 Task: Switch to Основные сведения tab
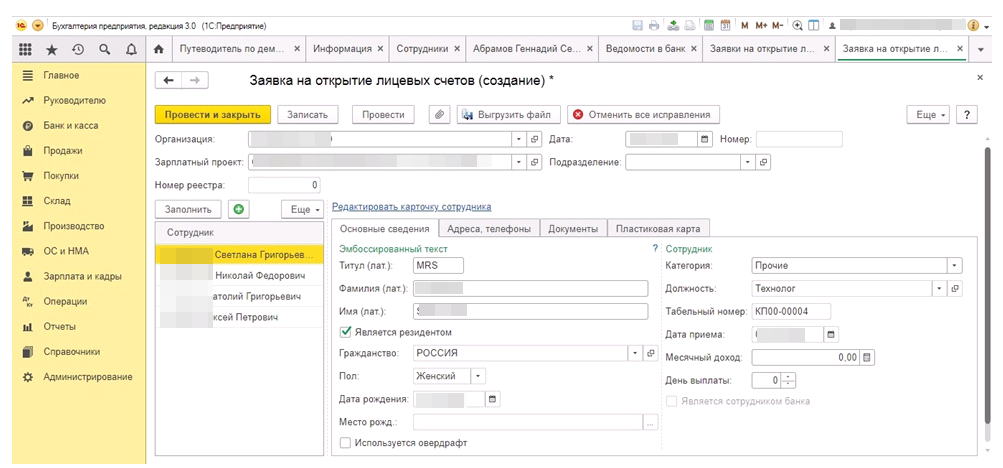tap(384, 229)
